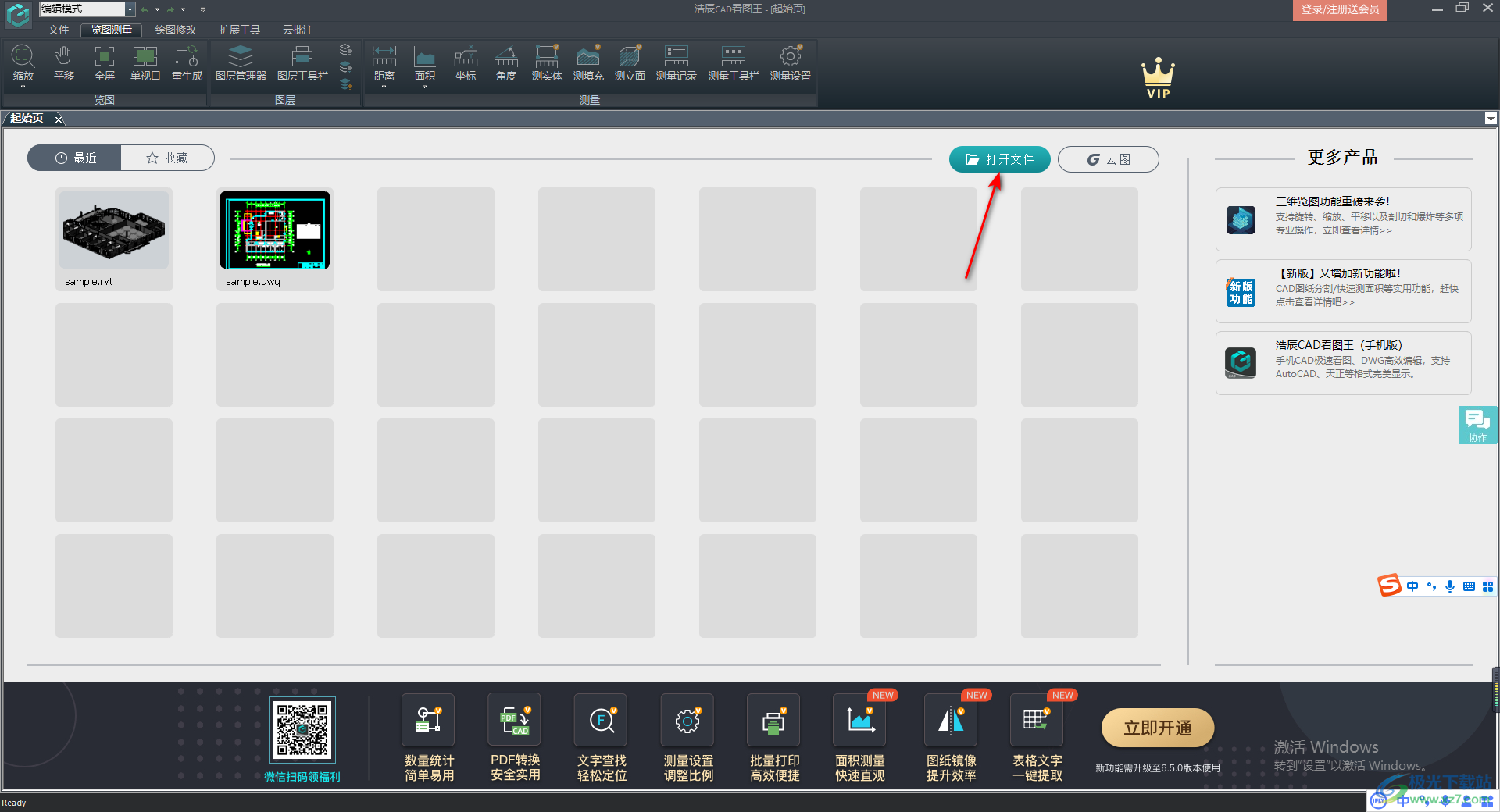
Task: Switch to 单视口 single viewport
Action: coord(145,62)
